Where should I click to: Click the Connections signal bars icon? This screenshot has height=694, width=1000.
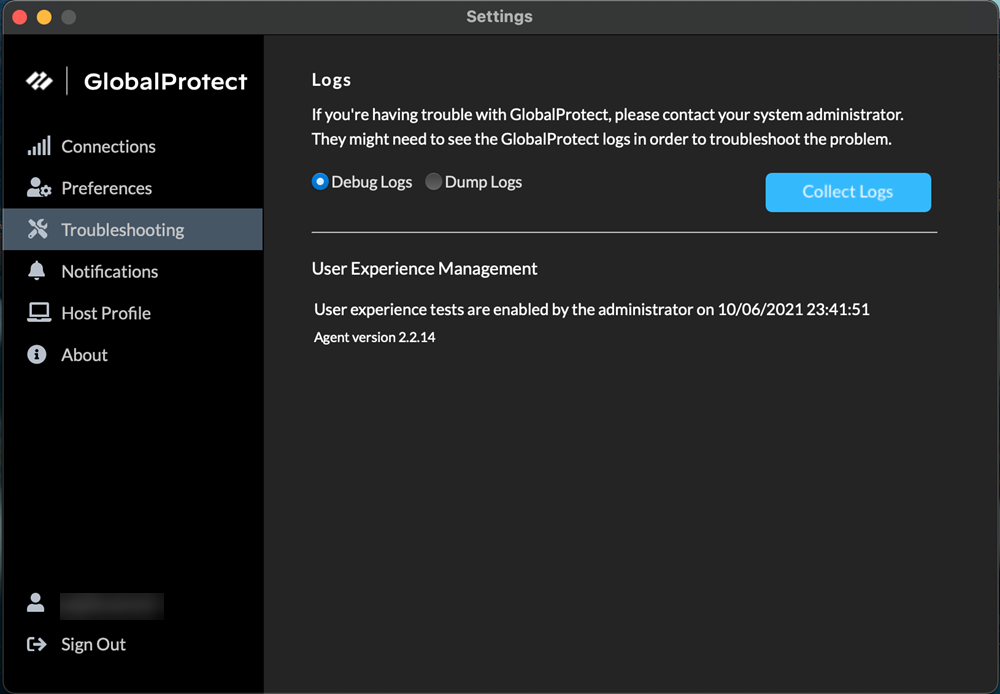point(38,147)
